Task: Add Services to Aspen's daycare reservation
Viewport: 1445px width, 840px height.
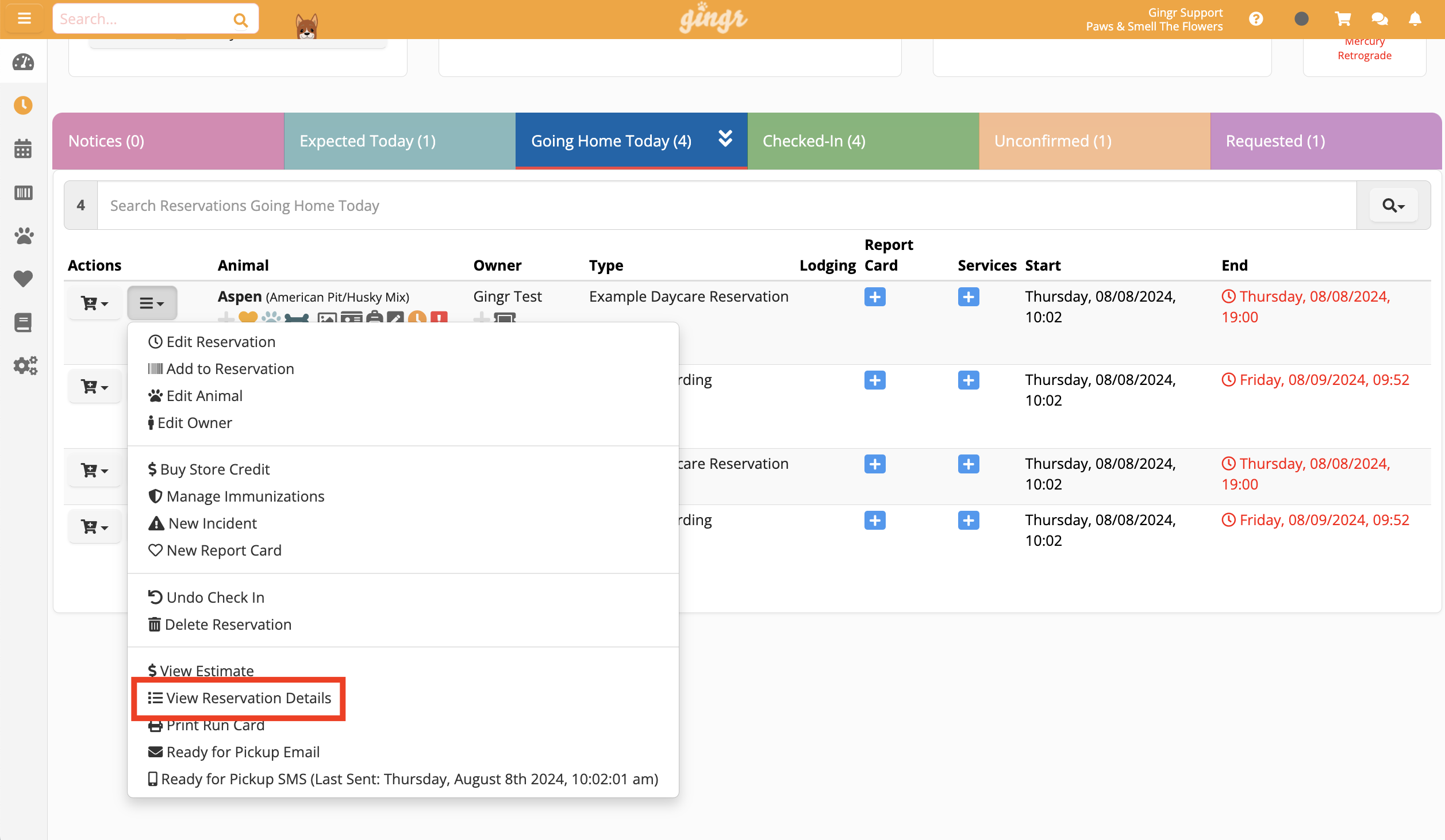Action: pyautogui.click(x=969, y=297)
